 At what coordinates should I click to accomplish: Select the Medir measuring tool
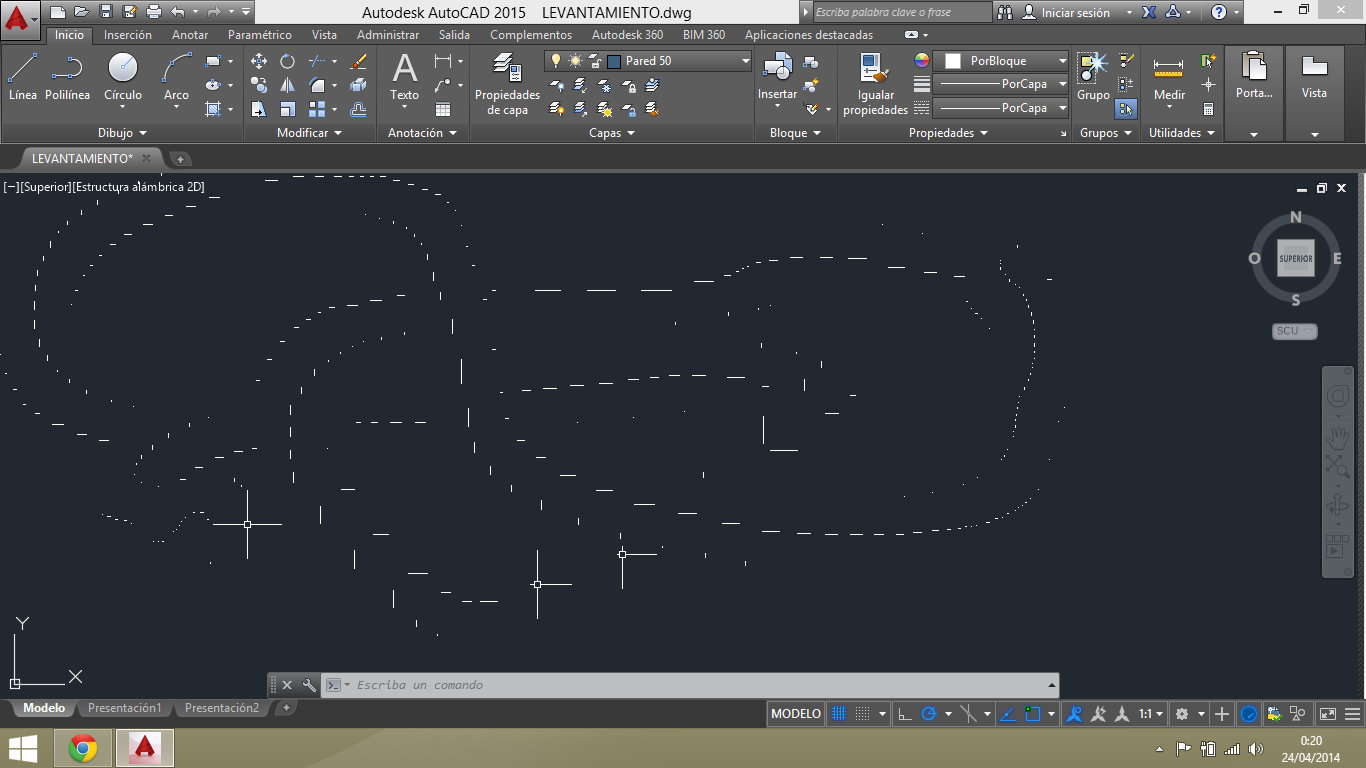1169,77
